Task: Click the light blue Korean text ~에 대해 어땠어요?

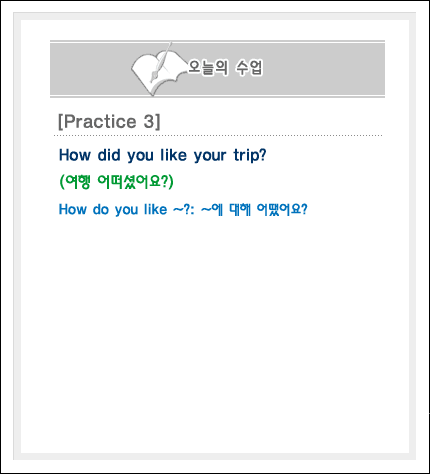Action: [x=254, y=210]
